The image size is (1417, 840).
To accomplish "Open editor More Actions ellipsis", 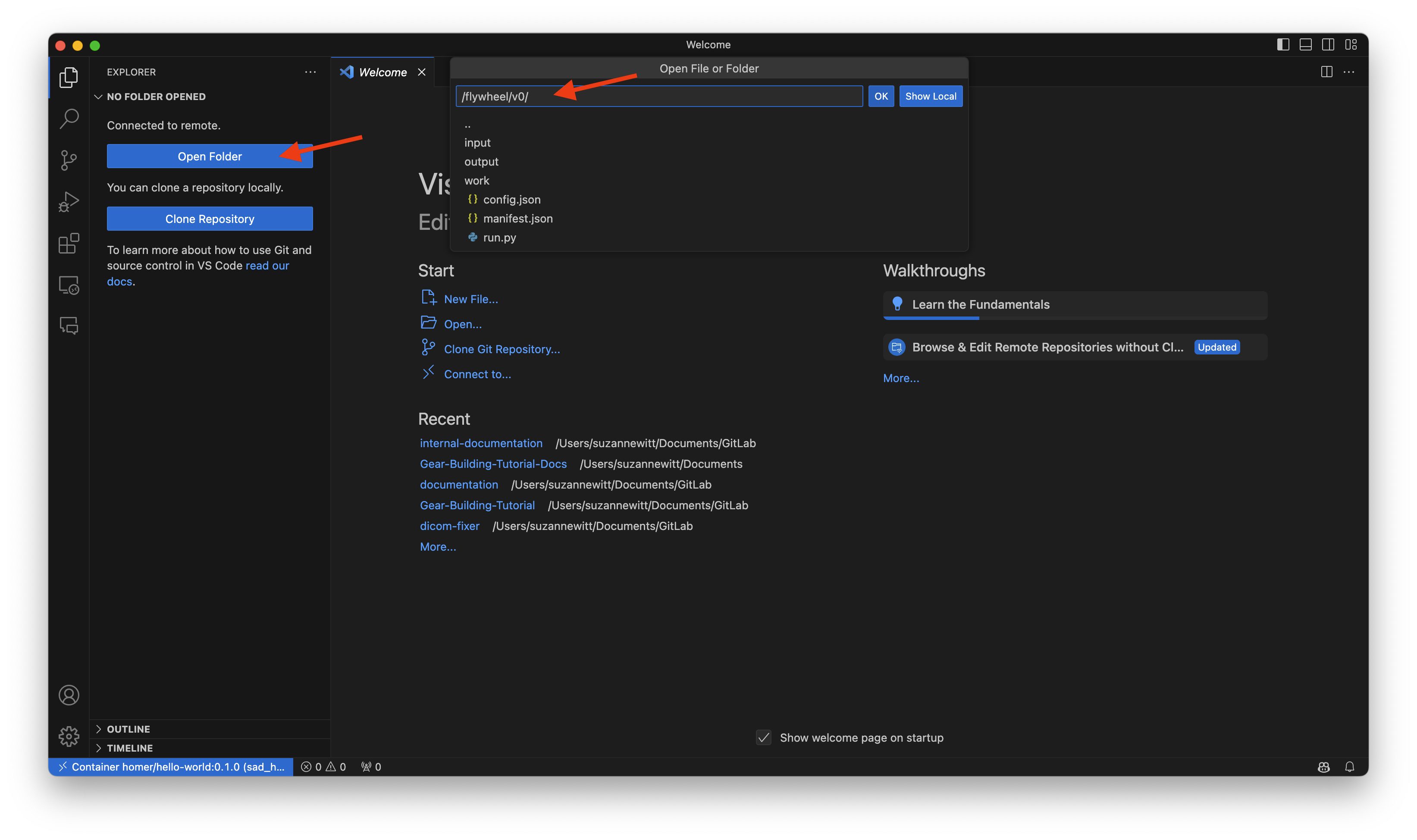I will [x=1349, y=72].
